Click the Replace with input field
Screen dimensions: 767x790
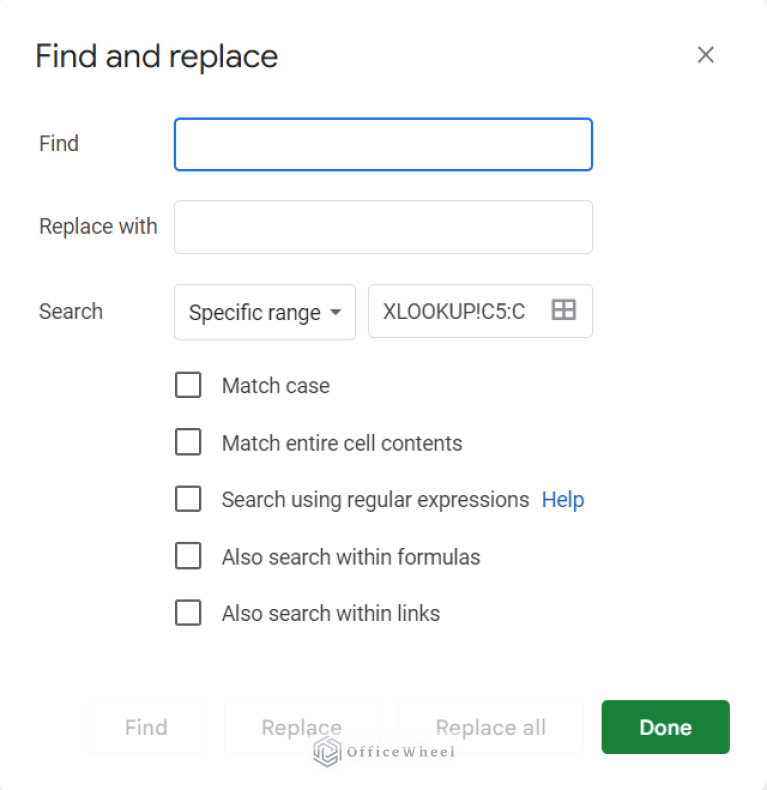pyautogui.click(x=383, y=227)
